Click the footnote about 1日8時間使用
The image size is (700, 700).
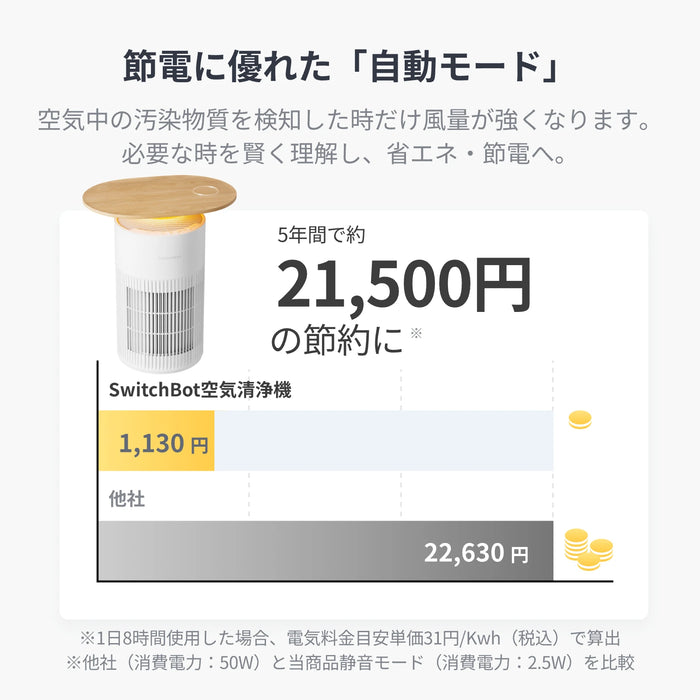pos(350,636)
